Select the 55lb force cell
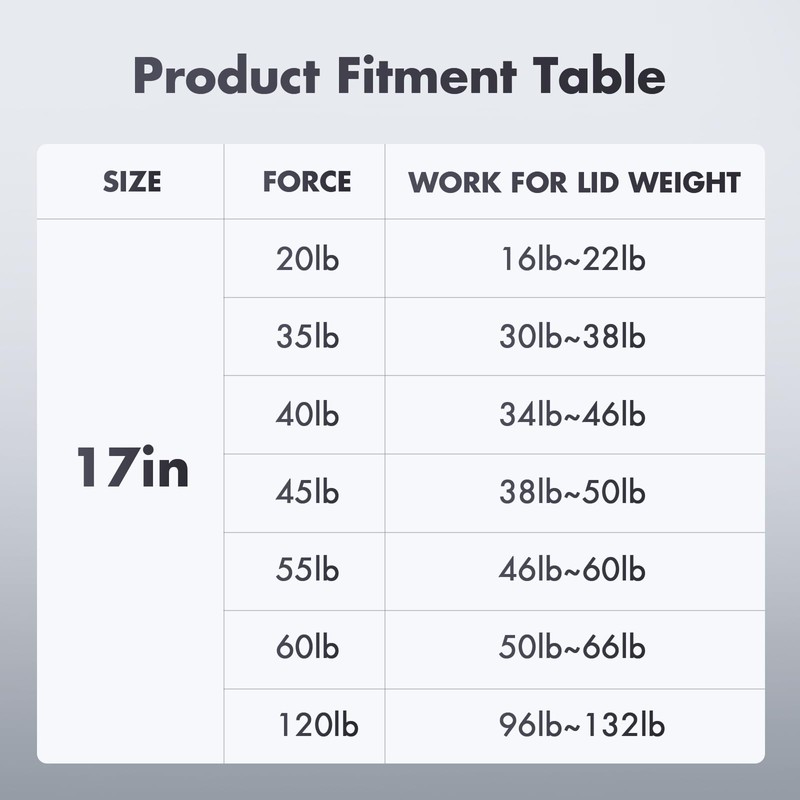 point(307,570)
